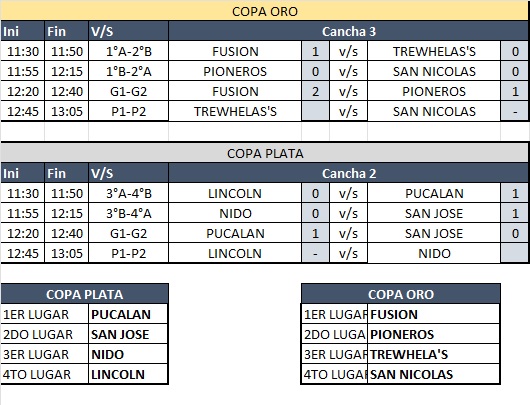The width and height of the screenshot is (530, 405).
Task: Click the Cancha 3 header cell
Action: coord(348,31)
